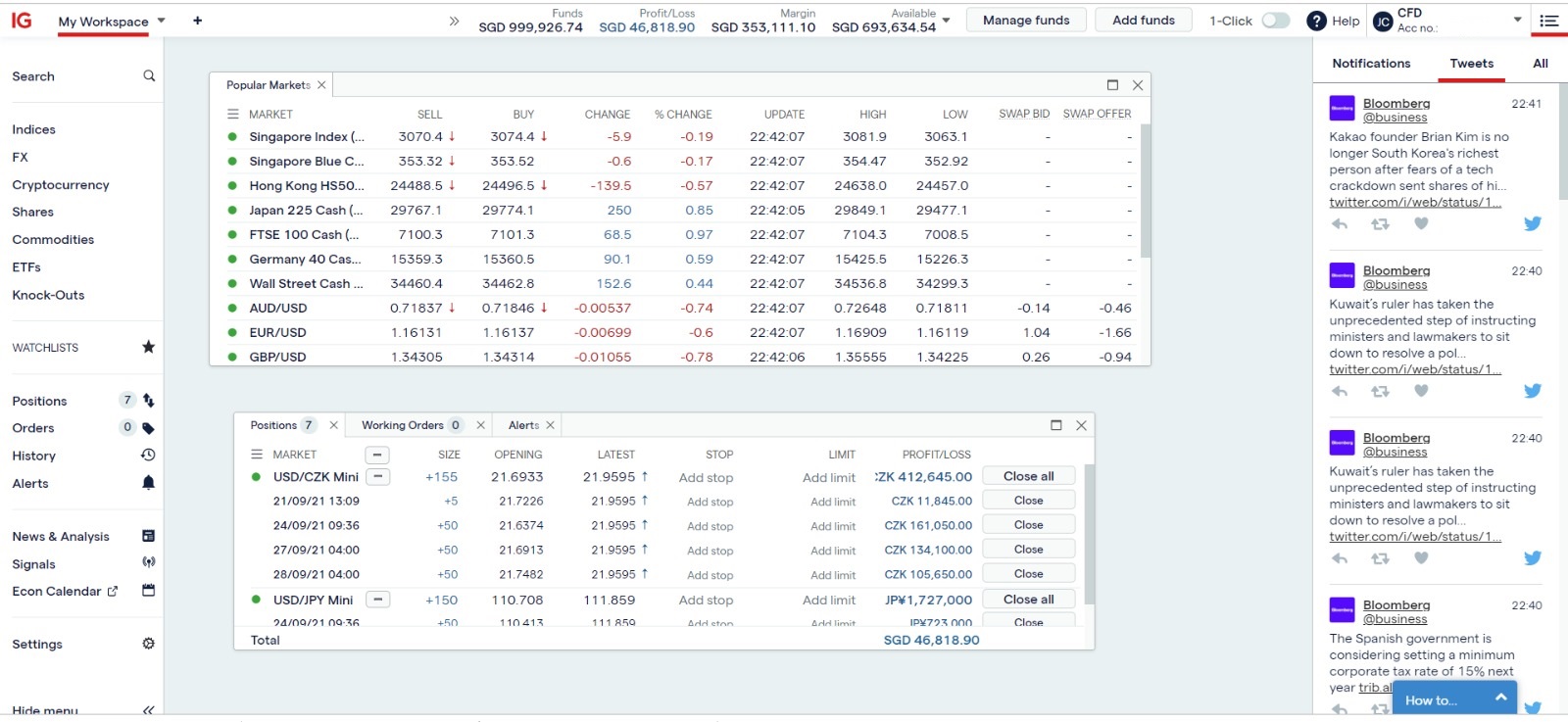This screenshot has width=1568, height=722.
Task: Click the IG logo icon
Action: [22, 21]
